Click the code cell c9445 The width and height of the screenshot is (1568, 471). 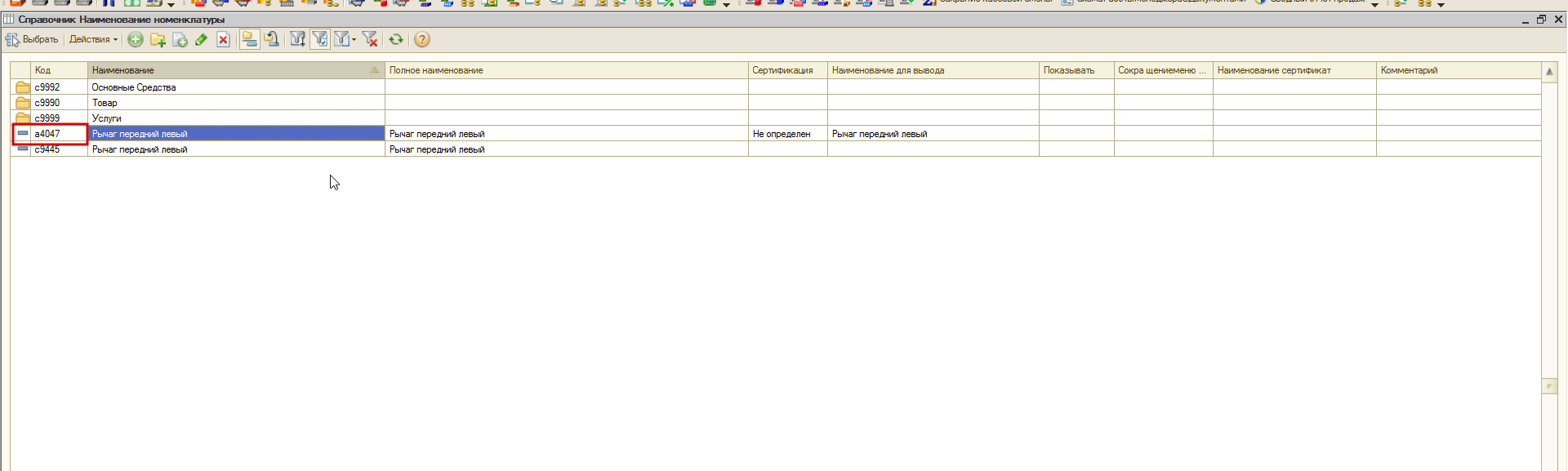[59, 149]
